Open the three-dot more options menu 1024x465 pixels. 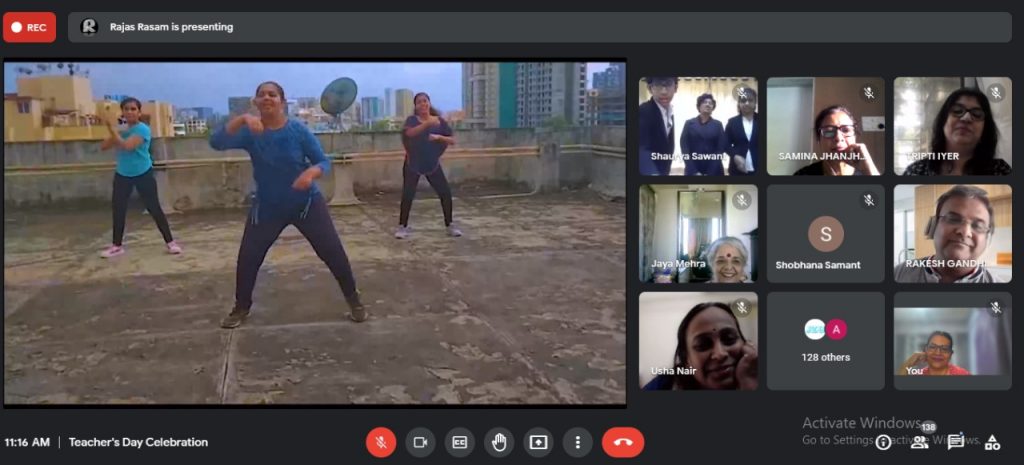(577, 442)
